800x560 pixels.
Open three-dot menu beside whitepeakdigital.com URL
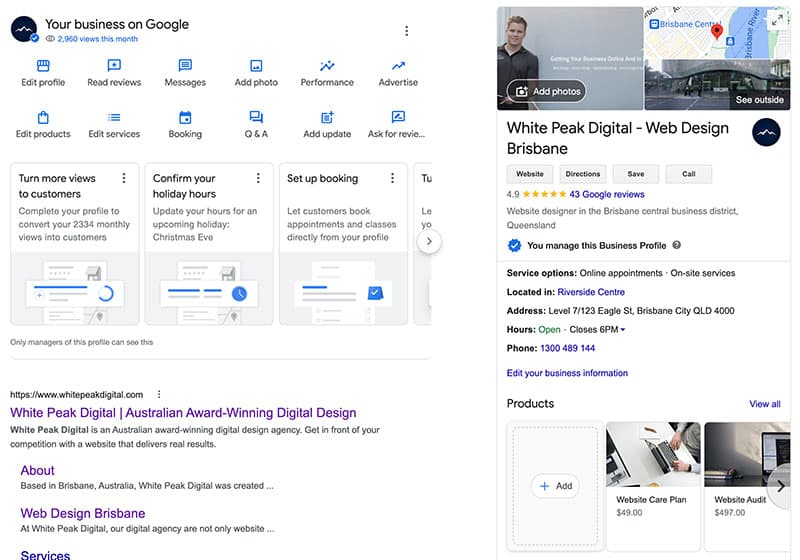click(x=159, y=394)
